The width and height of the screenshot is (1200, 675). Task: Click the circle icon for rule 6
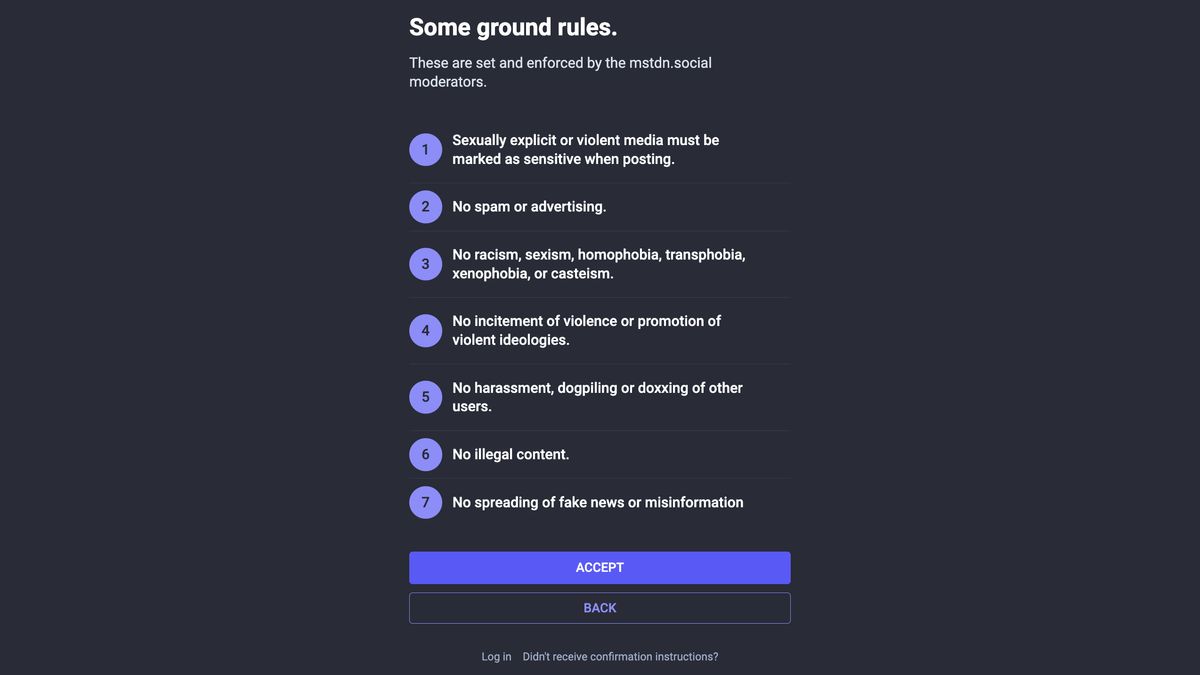click(425, 454)
